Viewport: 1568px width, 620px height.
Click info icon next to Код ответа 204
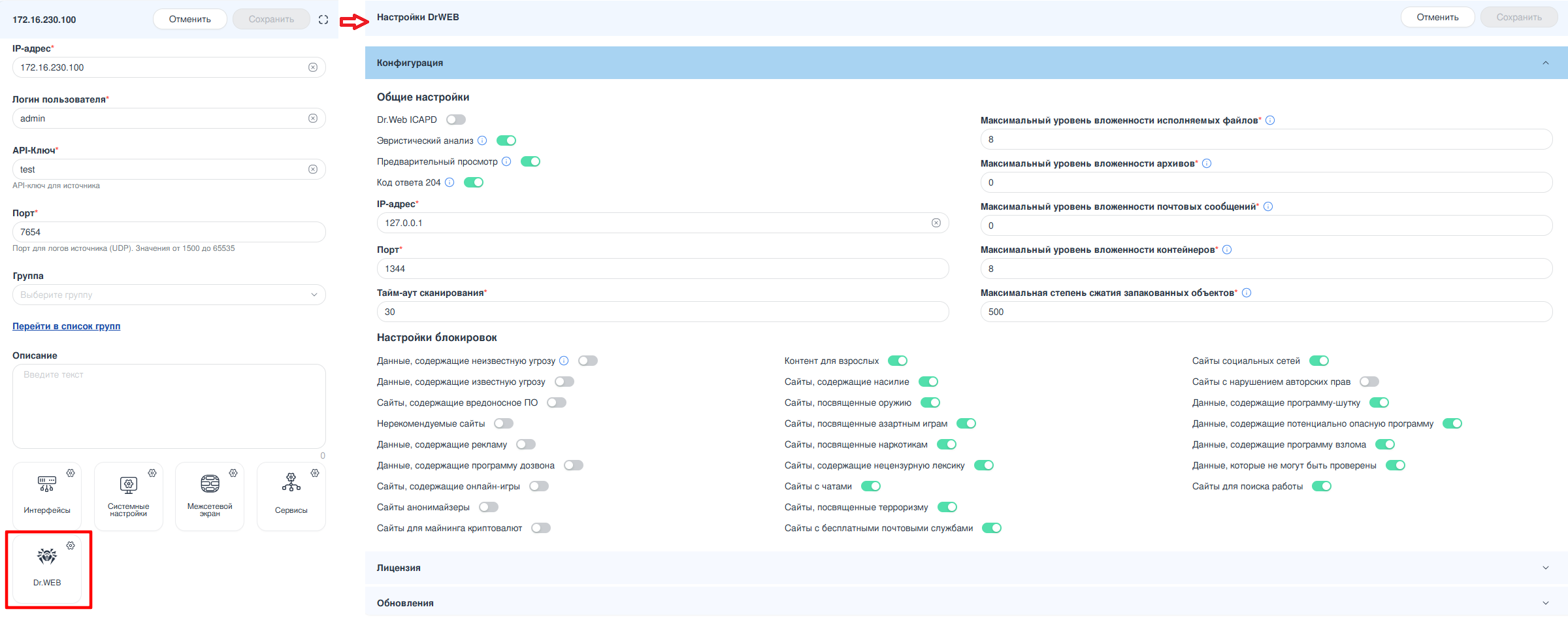pos(449,182)
